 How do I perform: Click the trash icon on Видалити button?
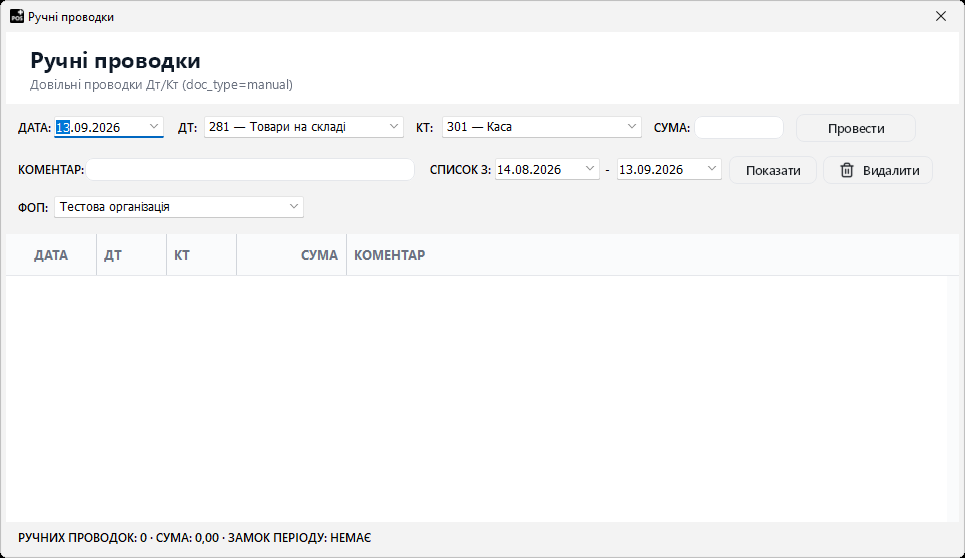coord(847,170)
